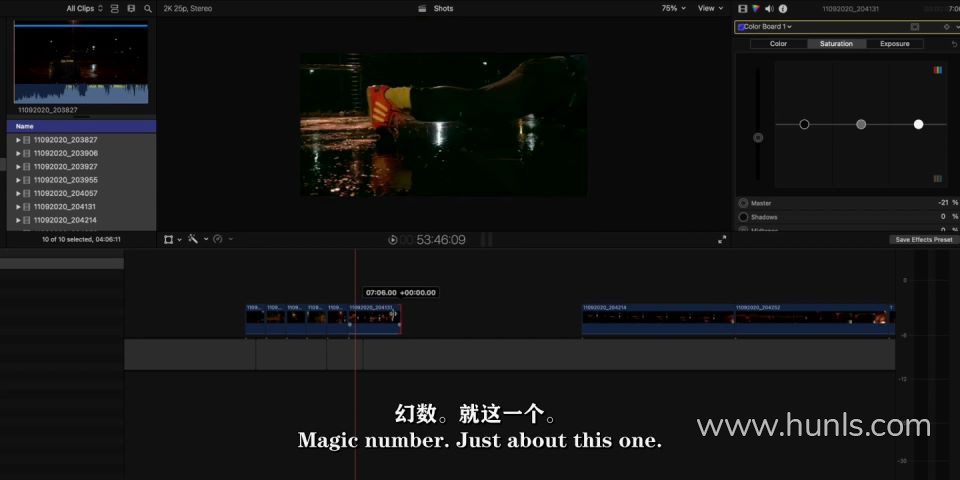Screen dimensions: 960x480
Task: Click the Shadows saturation puck icon
Action: (x=743, y=217)
